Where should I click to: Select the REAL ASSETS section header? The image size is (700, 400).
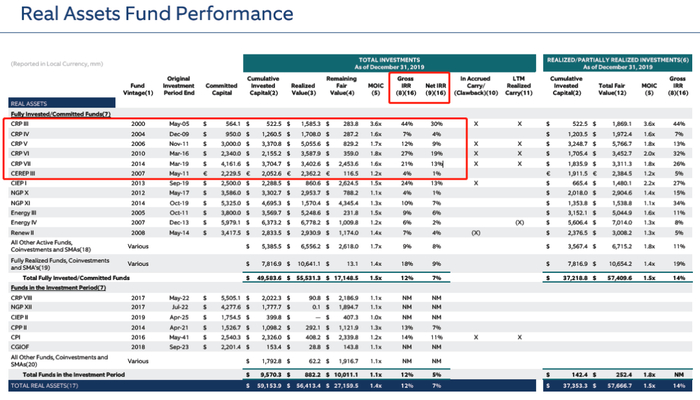62,103
